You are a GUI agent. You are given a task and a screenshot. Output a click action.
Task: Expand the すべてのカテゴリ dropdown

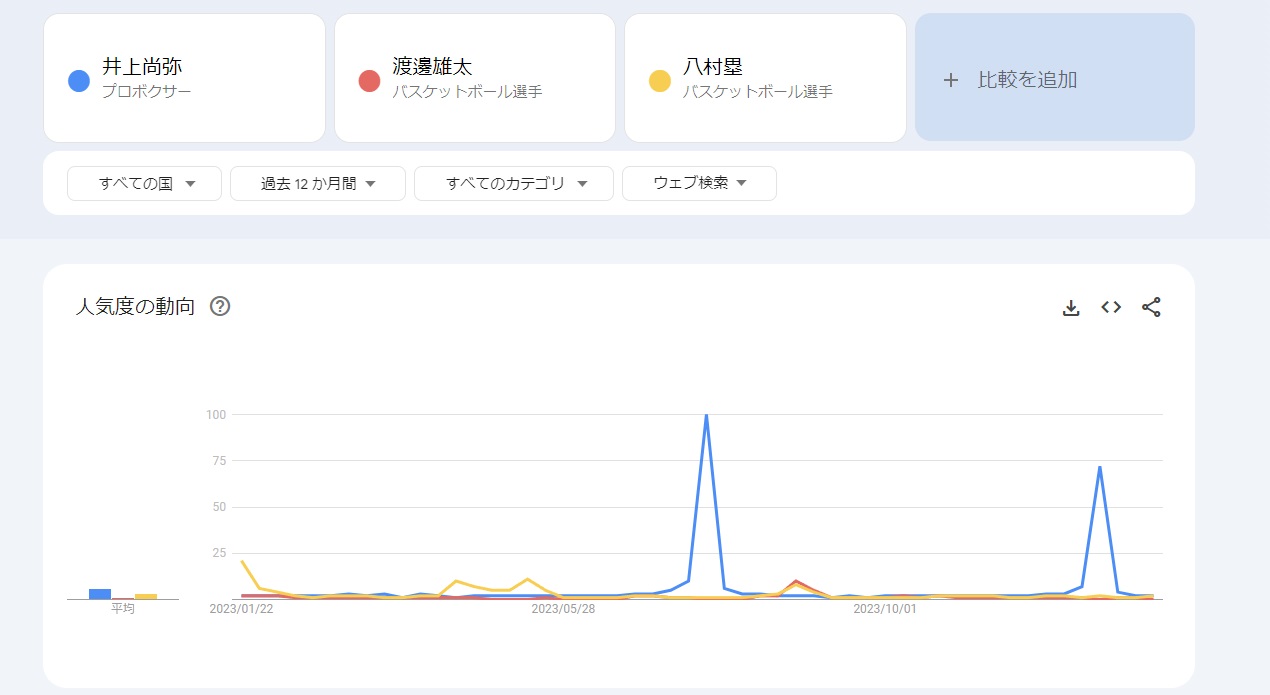point(514,183)
